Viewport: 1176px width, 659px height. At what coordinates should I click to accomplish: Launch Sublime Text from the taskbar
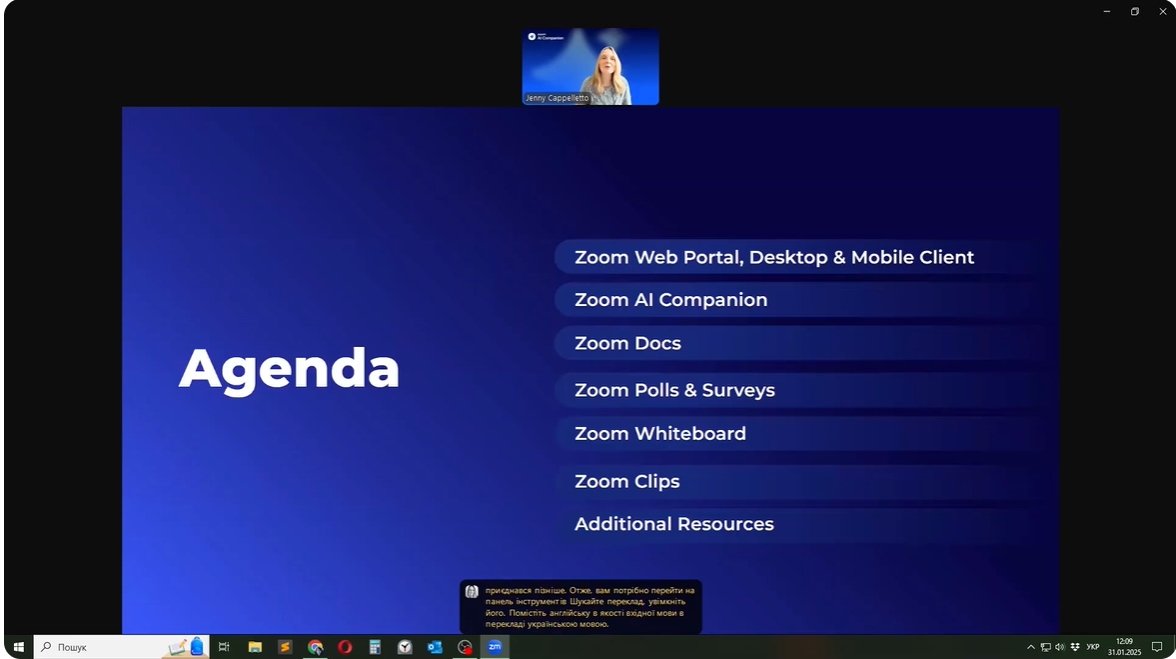click(x=285, y=647)
